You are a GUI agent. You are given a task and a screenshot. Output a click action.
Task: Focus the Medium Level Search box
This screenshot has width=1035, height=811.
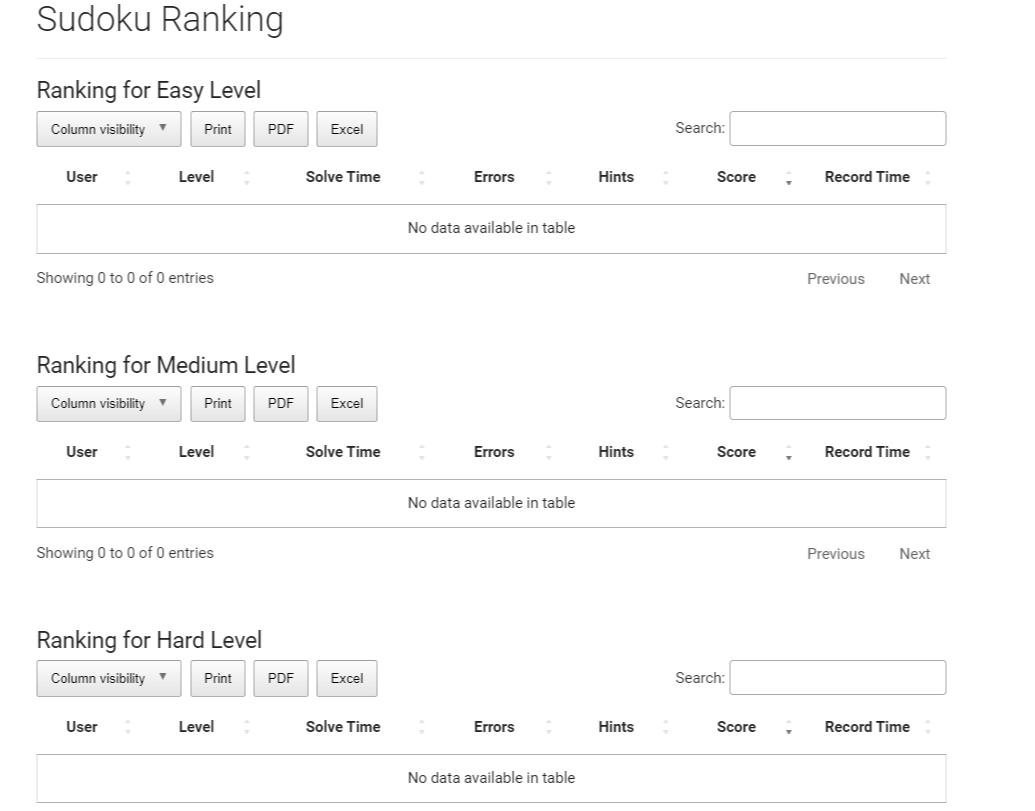click(x=837, y=403)
